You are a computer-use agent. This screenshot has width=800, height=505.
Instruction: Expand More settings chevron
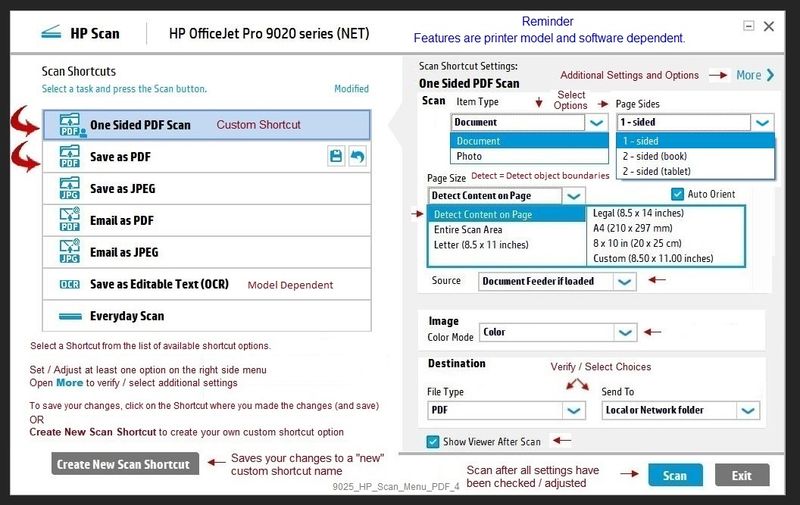pyautogui.click(x=770, y=75)
